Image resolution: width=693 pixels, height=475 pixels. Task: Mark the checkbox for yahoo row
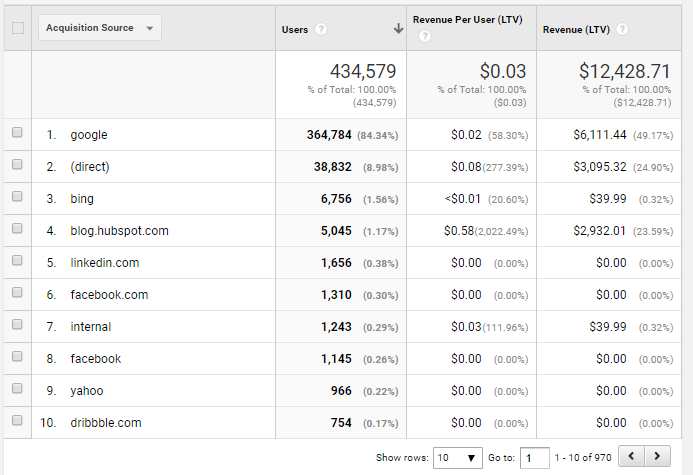point(17,390)
